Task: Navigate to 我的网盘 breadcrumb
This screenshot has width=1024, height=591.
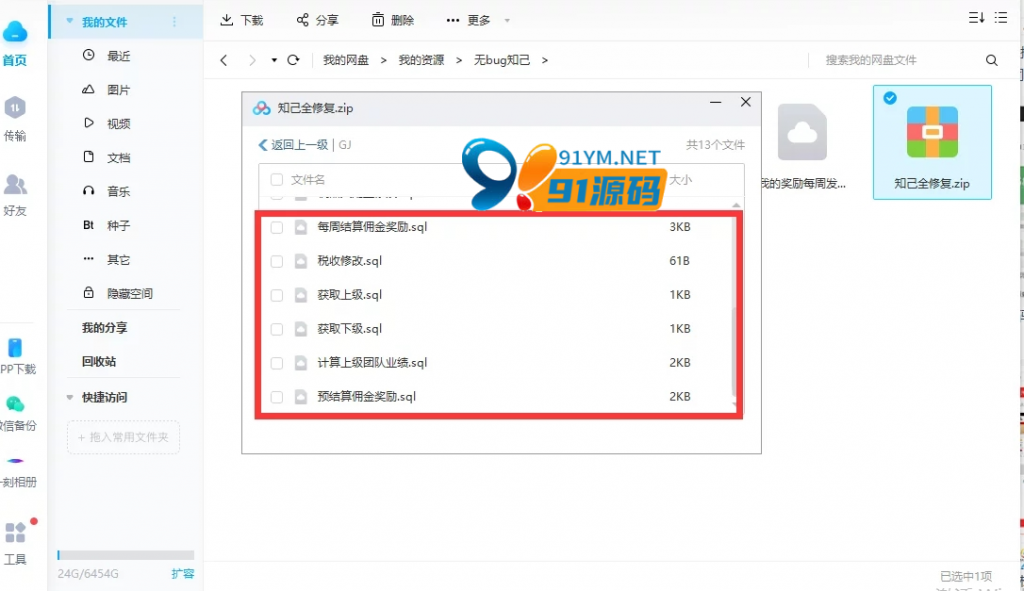Action: [345, 60]
